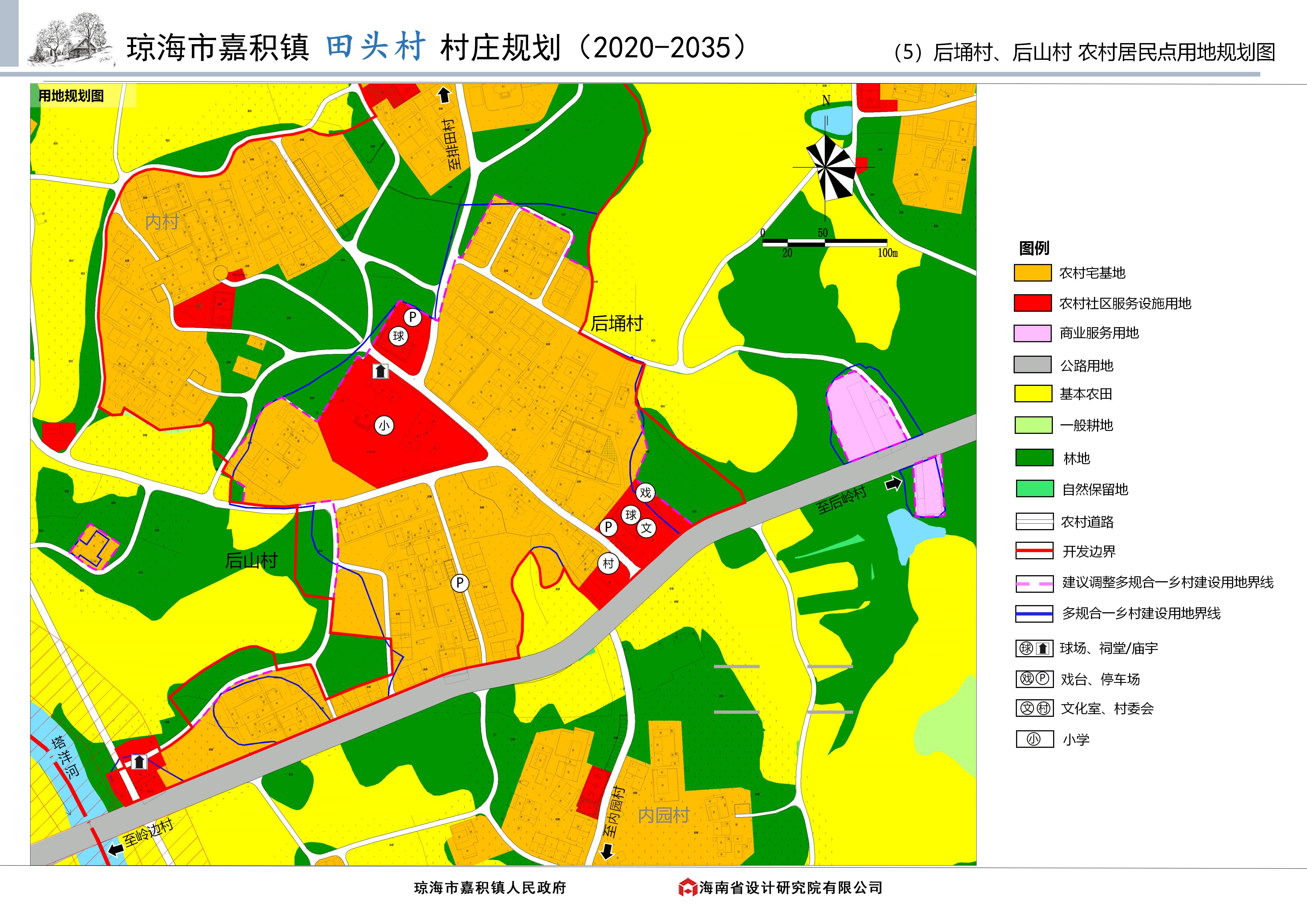1307x924 pixels.
Task: Click the 文 culture room symbol on the map
Action: [x=646, y=528]
